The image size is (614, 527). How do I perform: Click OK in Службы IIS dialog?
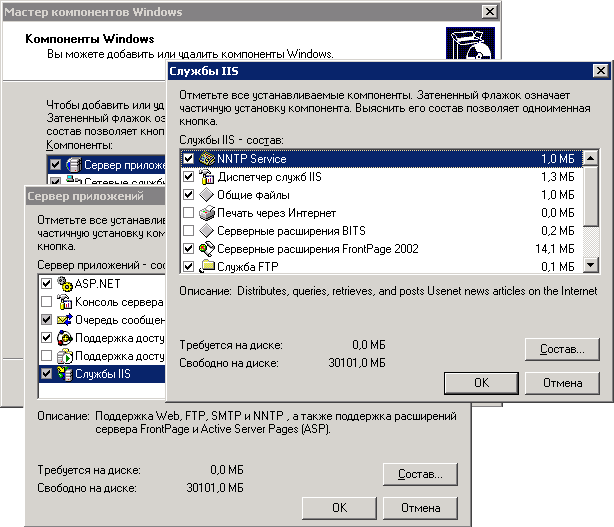(481, 383)
